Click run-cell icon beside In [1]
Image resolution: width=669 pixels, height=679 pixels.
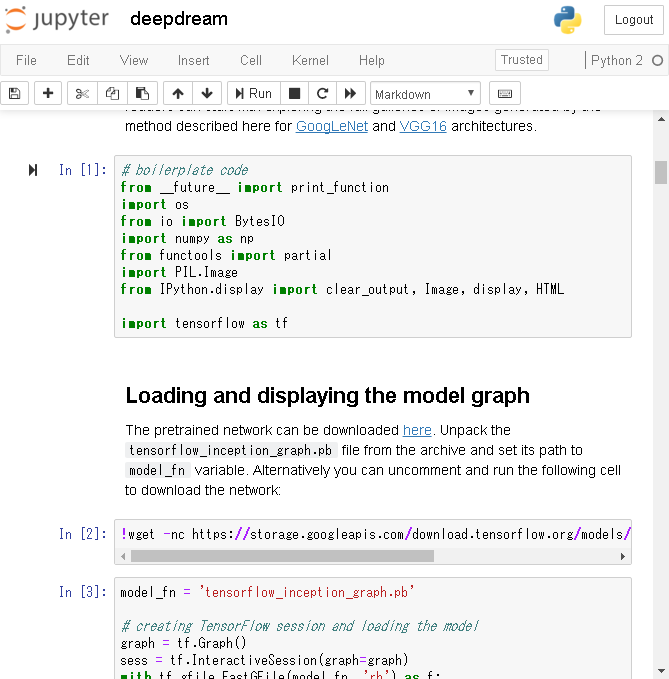point(33,170)
